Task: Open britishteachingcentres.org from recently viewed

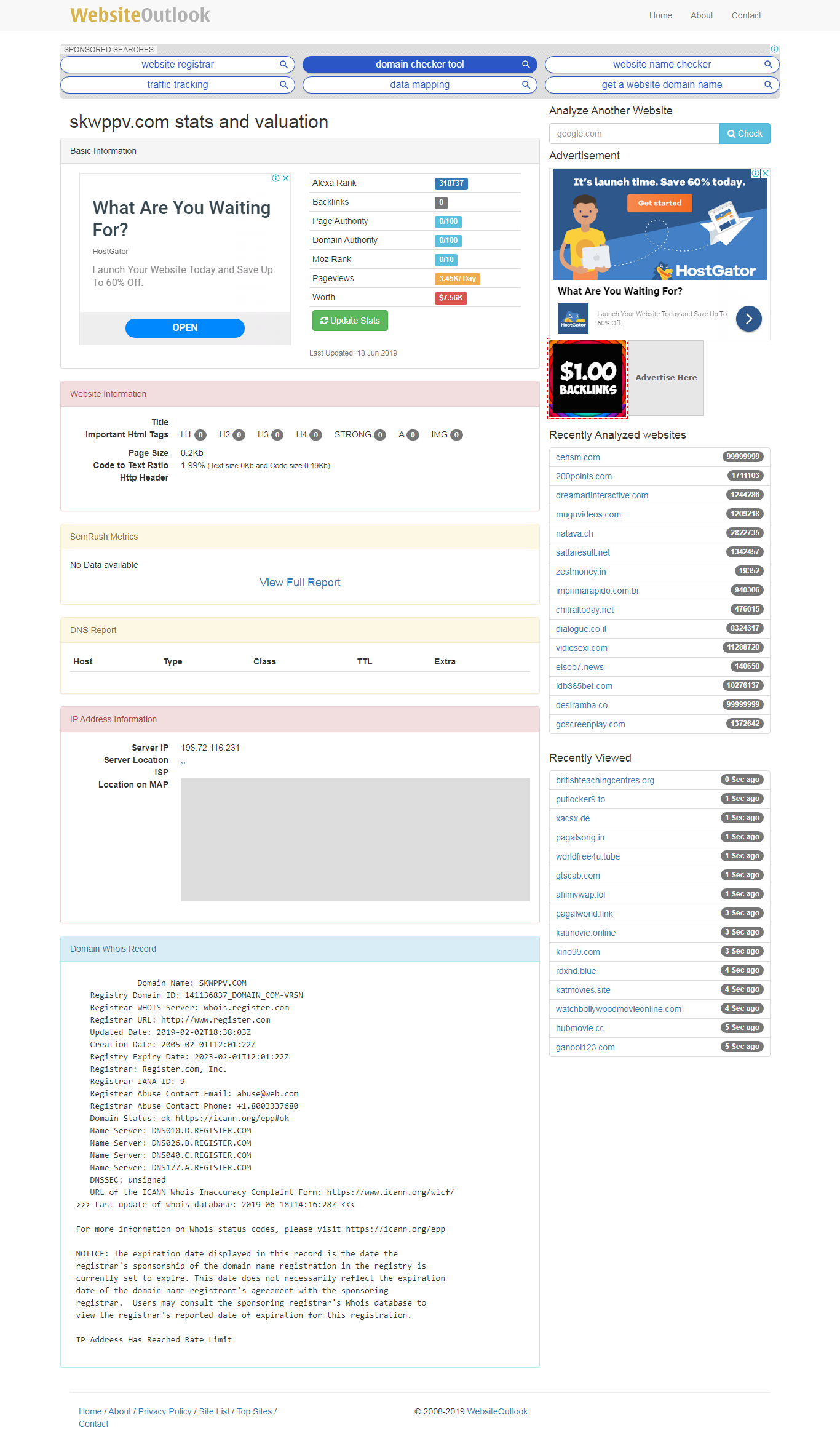Action: point(605,780)
